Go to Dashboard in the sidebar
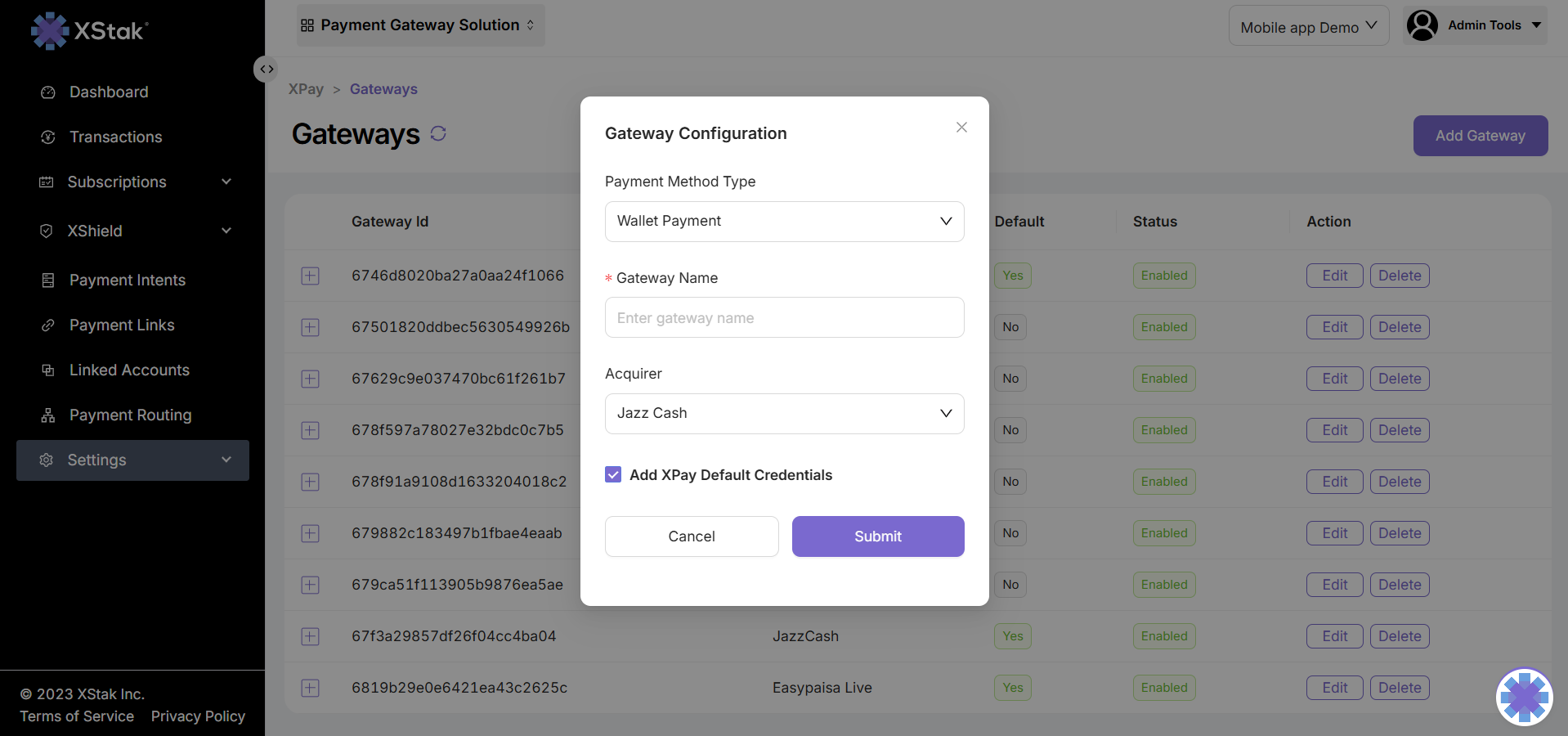Viewport: 1568px width, 736px height. click(x=109, y=92)
